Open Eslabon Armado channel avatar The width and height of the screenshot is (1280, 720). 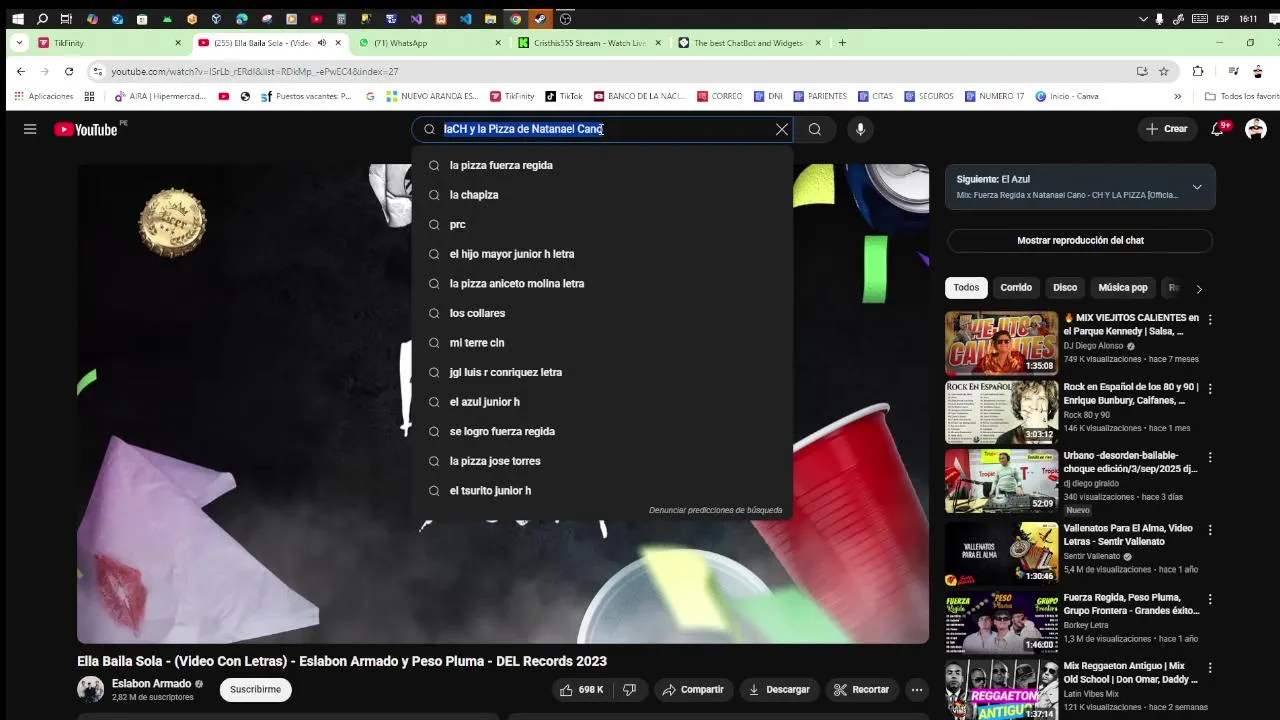pyautogui.click(x=91, y=689)
